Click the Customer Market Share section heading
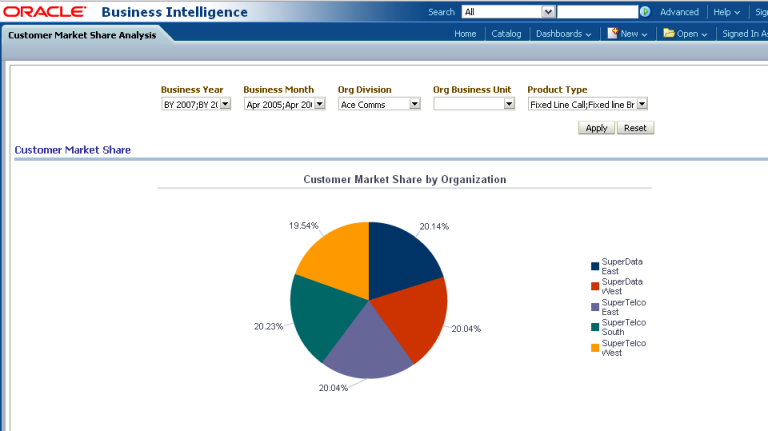 pyautogui.click(x=72, y=150)
